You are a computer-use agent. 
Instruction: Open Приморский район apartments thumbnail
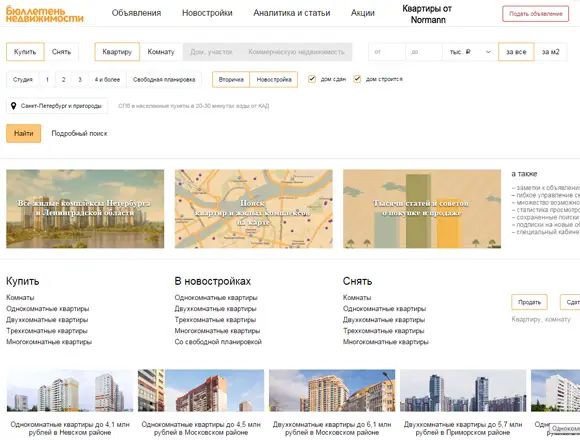coord(463,390)
